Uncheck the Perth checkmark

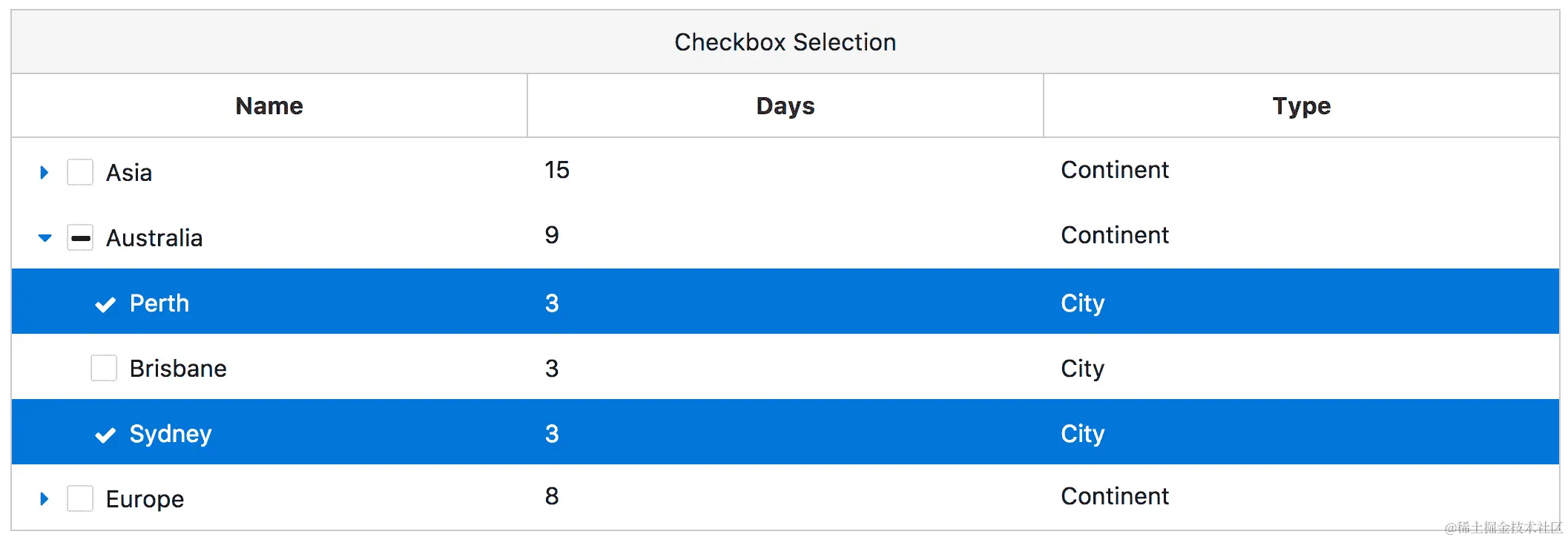pyautogui.click(x=105, y=304)
